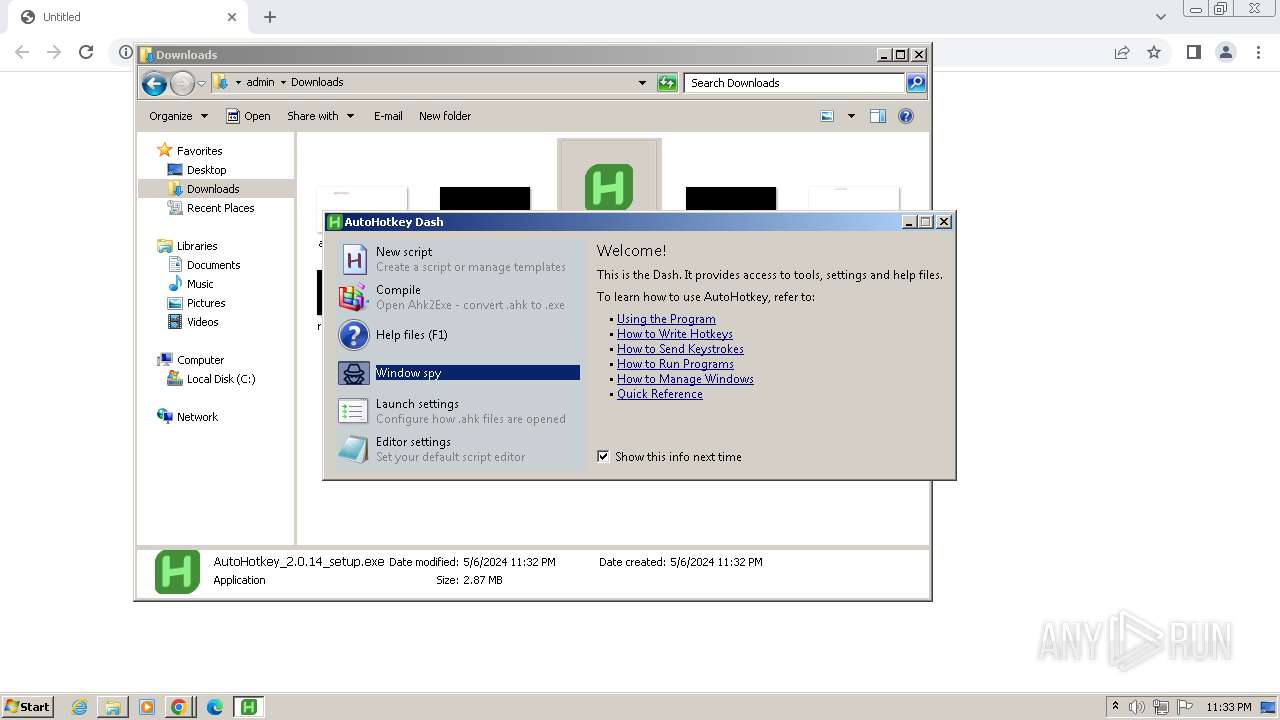This screenshot has width=1280, height=720.
Task: Select Network in navigation pane
Action: coord(197,417)
